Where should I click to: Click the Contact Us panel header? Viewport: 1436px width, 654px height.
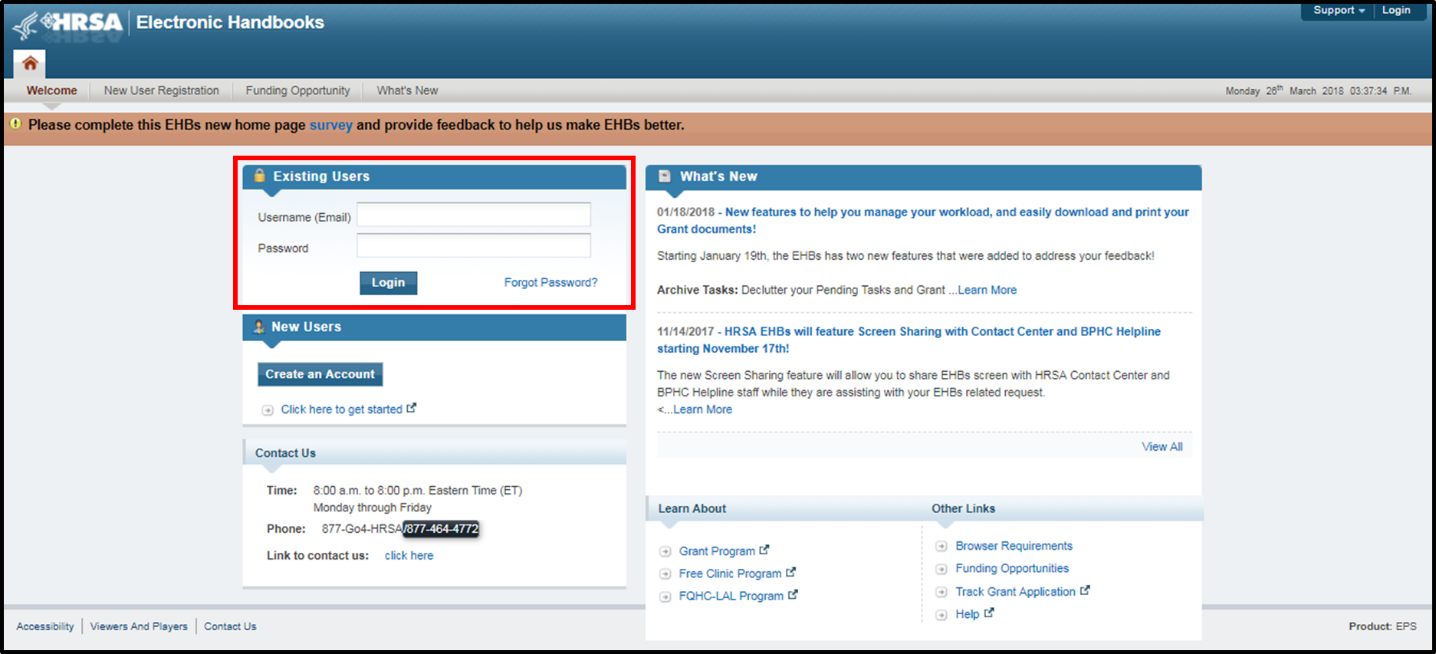point(434,453)
